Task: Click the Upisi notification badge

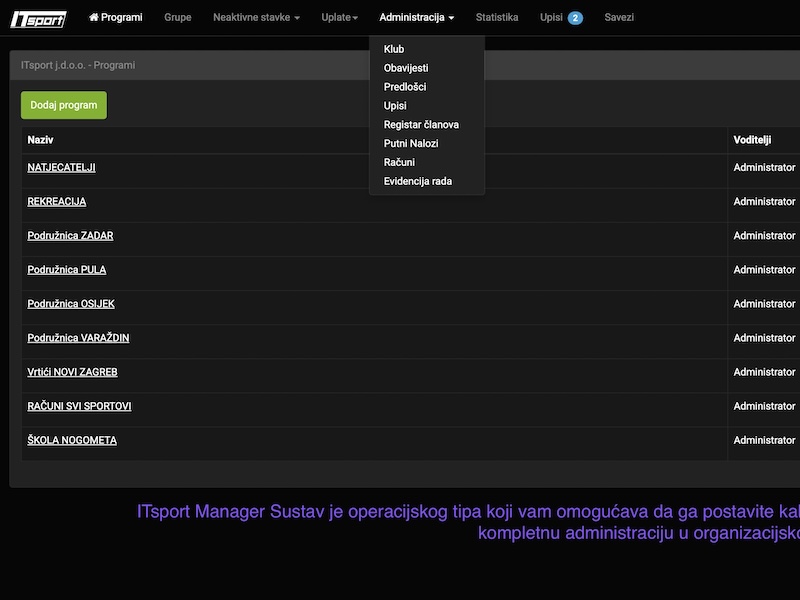Action: pyautogui.click(x=575, y=18)
